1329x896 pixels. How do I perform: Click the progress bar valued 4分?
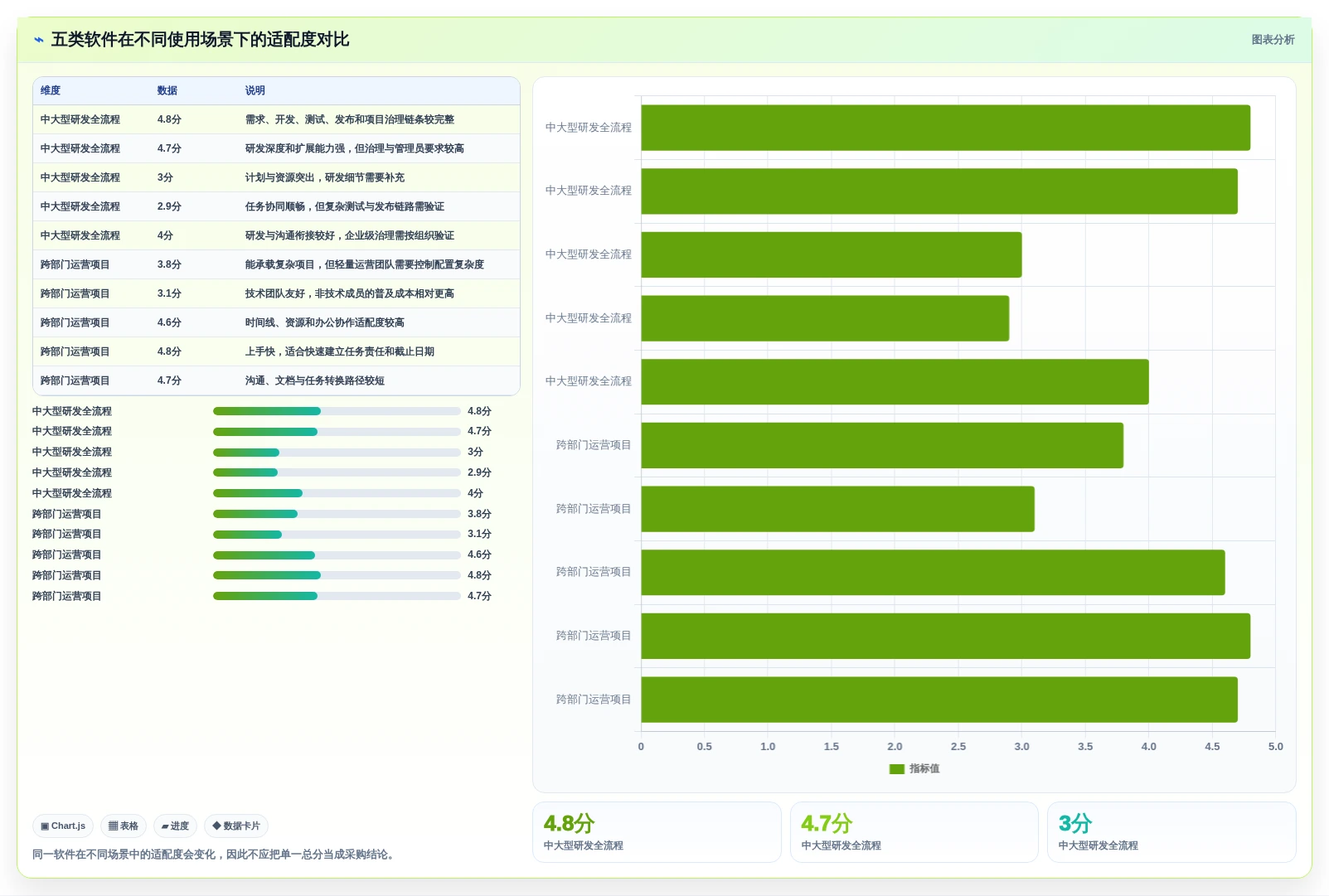tap(337, 493)
